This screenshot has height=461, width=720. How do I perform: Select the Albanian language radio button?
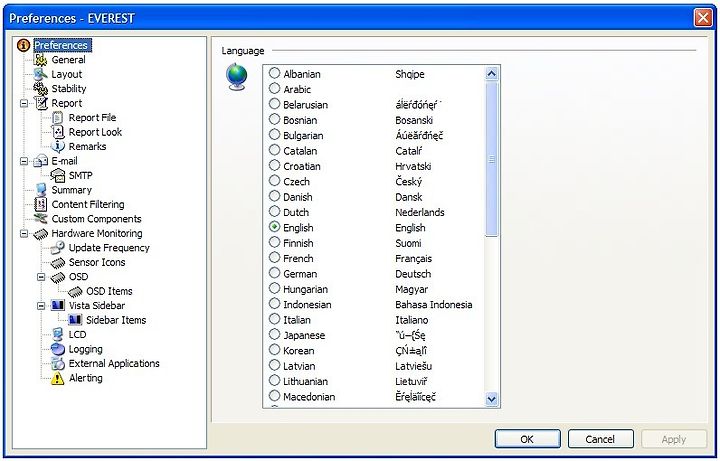[x=274, y=73]
